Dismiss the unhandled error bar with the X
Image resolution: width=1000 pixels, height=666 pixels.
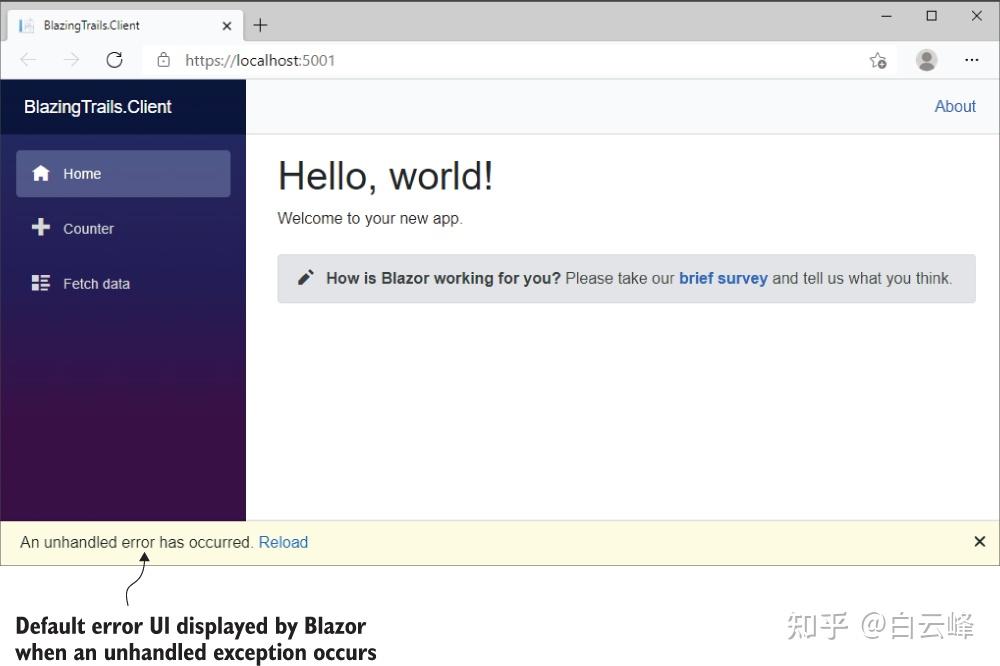click(x=979, y=542)
